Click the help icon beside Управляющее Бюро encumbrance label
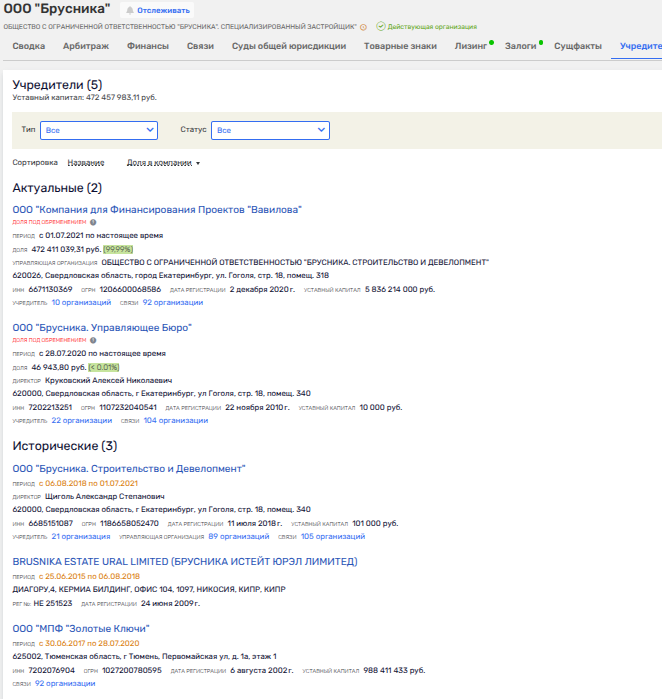This screenshot has height=699, width=662. (93, 340)
